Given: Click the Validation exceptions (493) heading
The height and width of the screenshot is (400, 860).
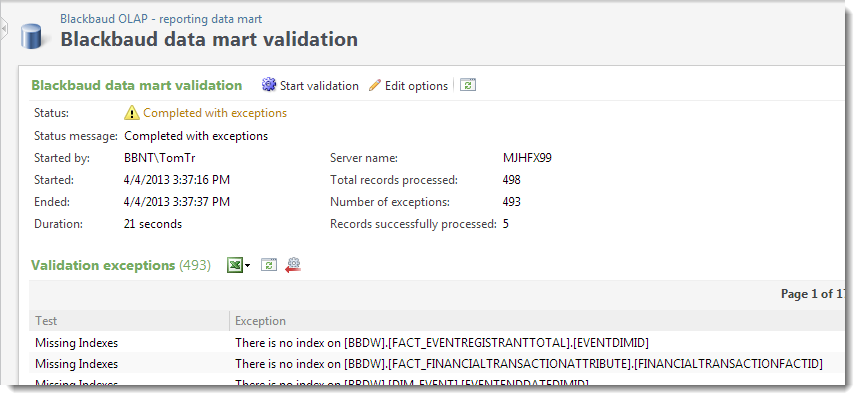Looking at the screenshot, I should coord(121,266).
